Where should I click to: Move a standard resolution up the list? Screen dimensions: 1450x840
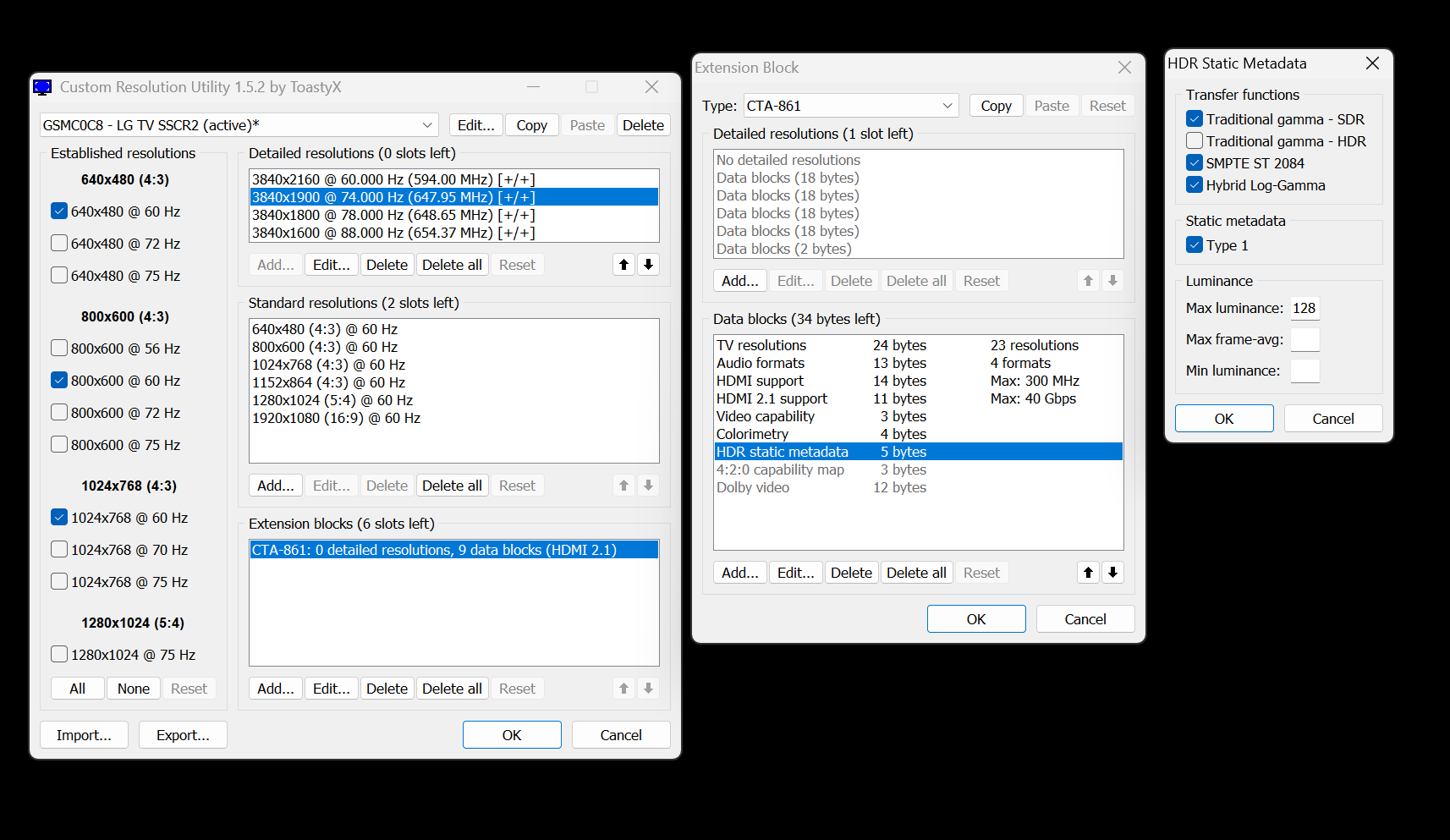coord(623,485)
